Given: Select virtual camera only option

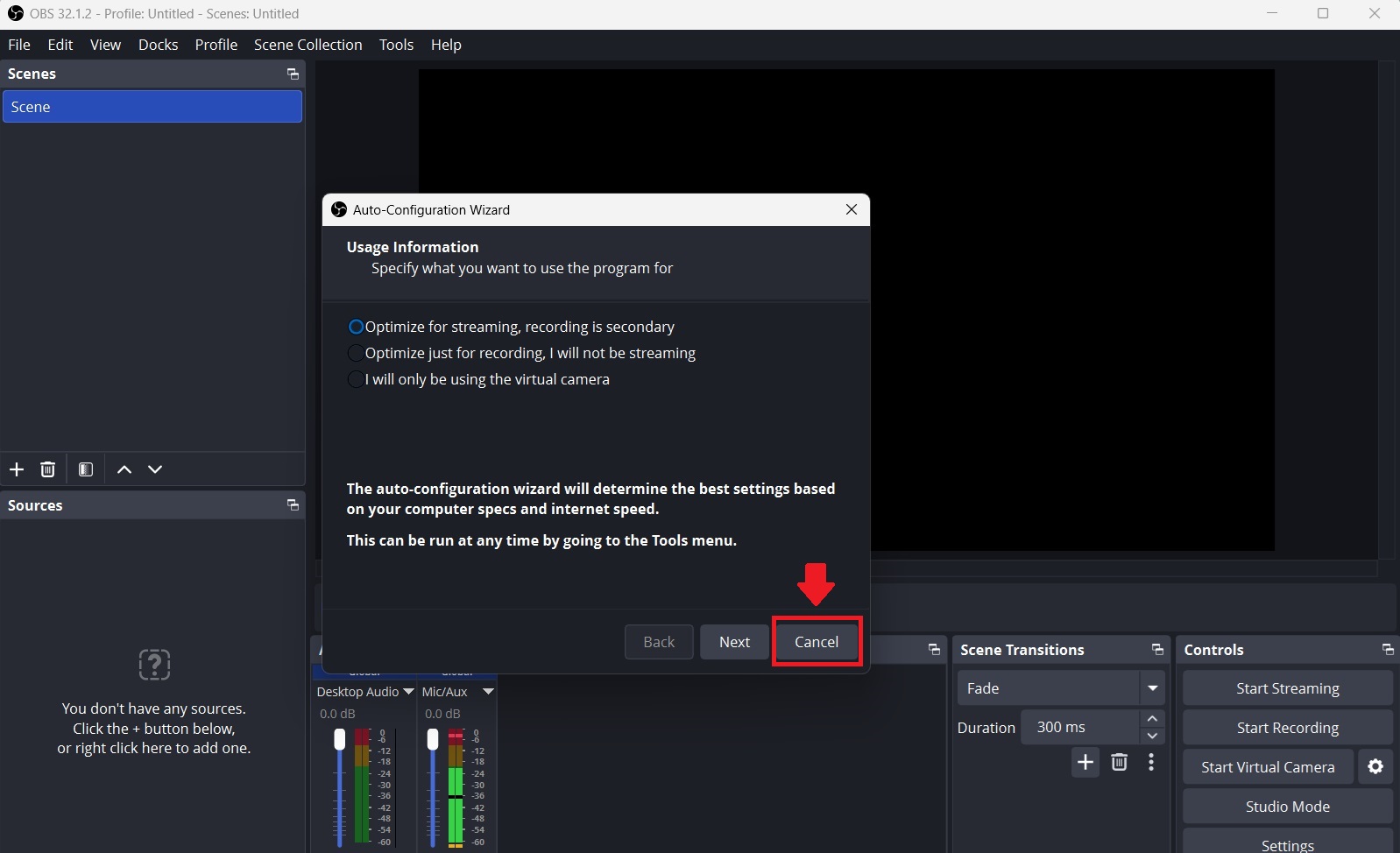Looking at the screenshot, I should coord(479,379).
